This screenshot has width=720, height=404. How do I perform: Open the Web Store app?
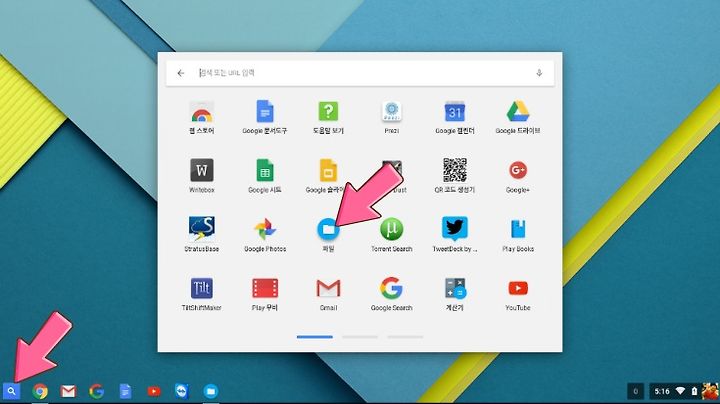(202, 112)
